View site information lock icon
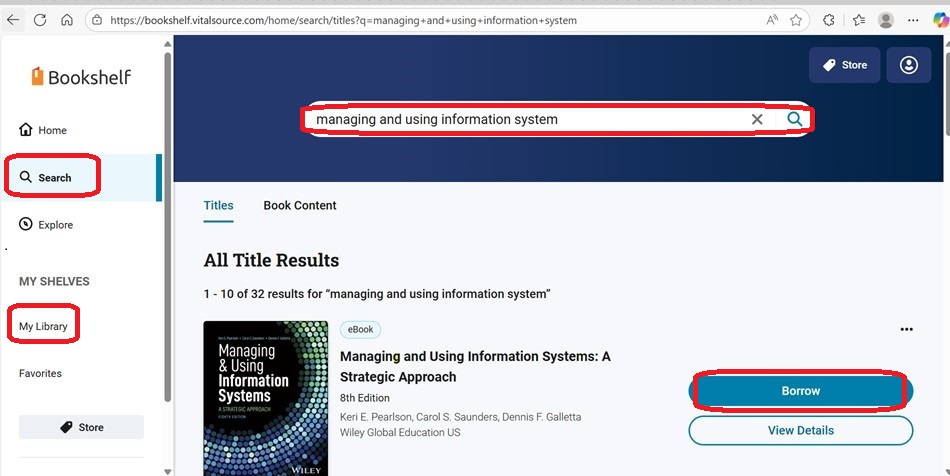 pos(97,20)
